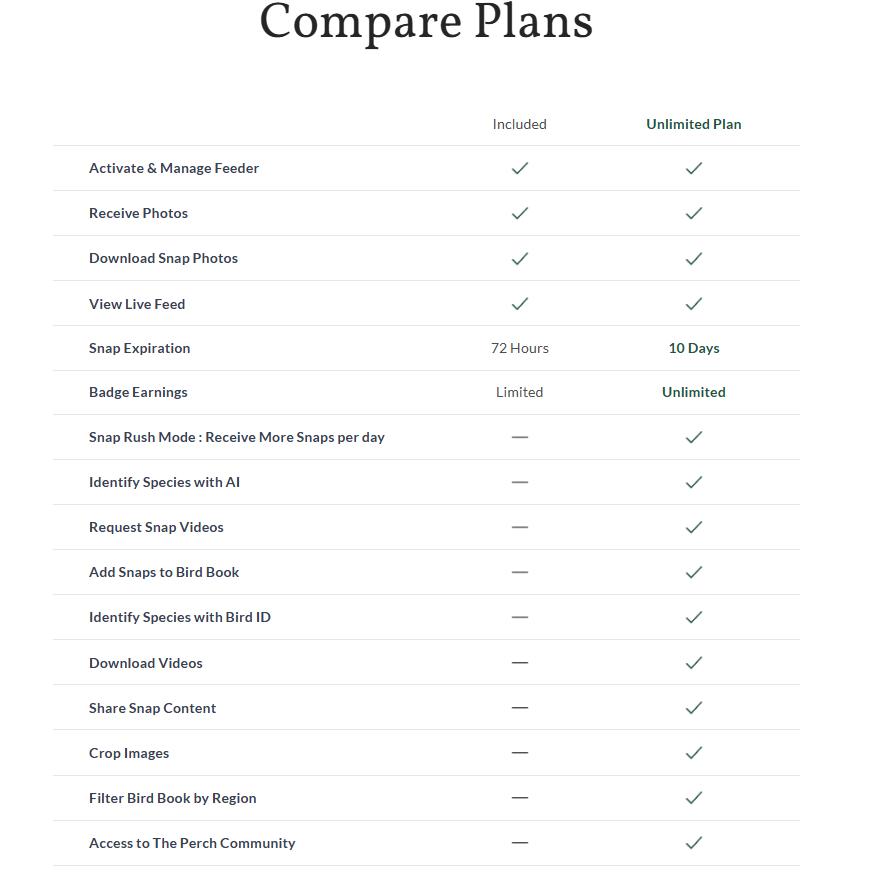Image resolution: width=870 pixels, height=870 pixels.
Task: Click the Unlimited Plan checkmark for Receive Photos
Action: tap(694, 213)
